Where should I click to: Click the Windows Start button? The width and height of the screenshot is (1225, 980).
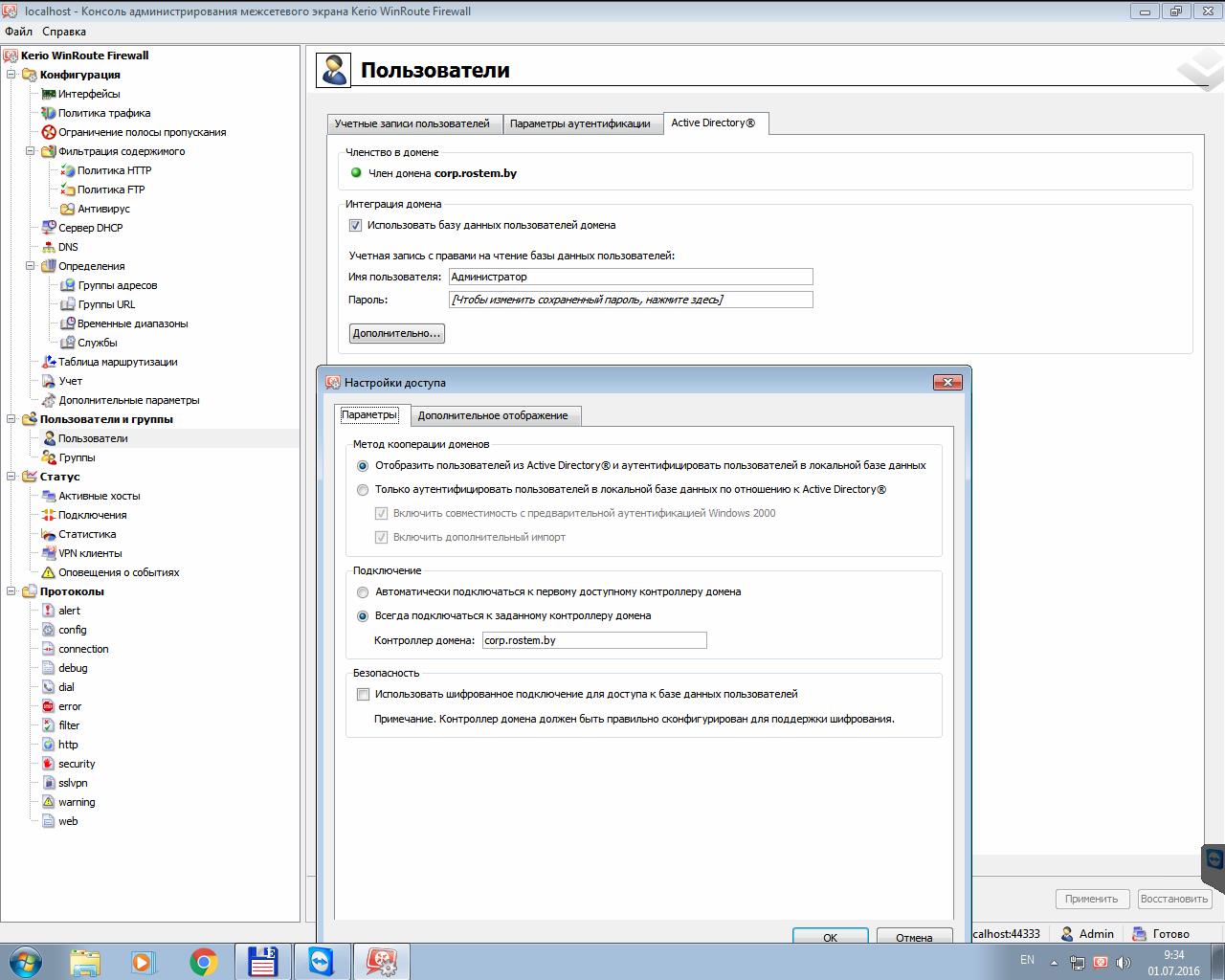click(x=26, y=962)
